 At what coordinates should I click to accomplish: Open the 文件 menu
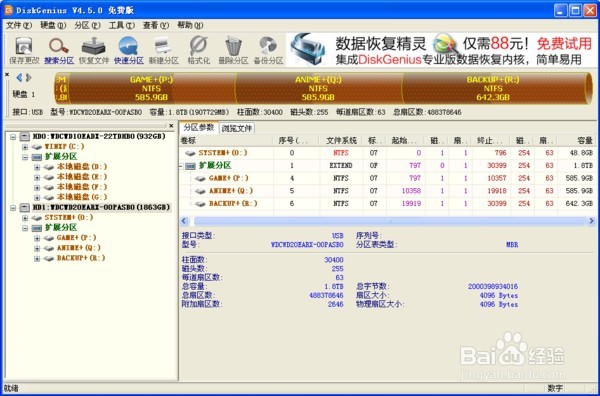coord(19,25)
